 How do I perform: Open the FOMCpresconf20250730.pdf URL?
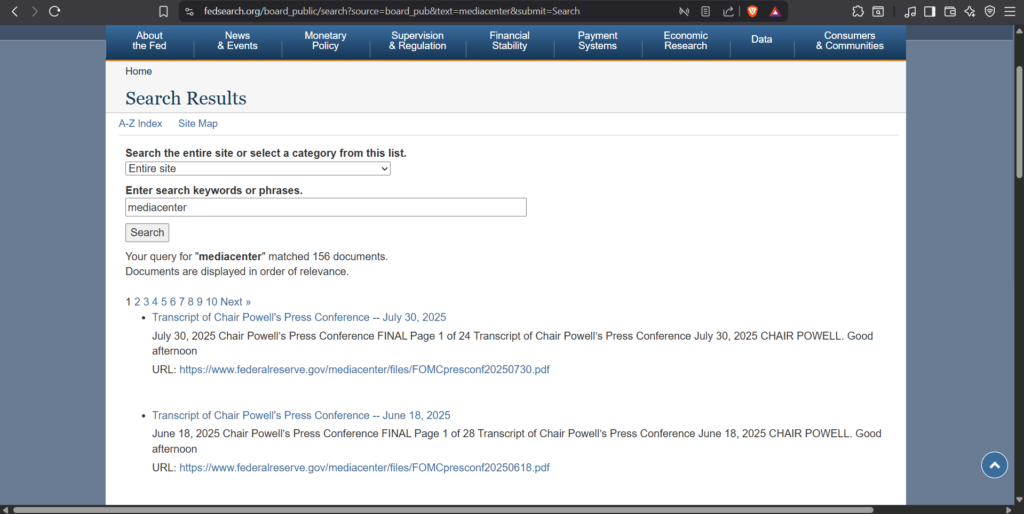(364, 370)
